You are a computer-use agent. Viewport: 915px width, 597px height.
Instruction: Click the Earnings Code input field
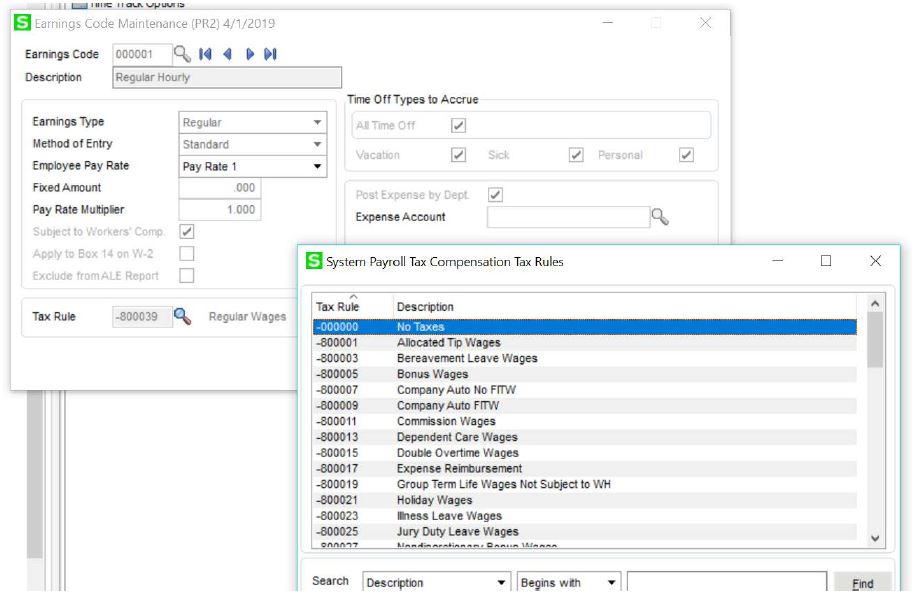click(x=142, y=54)
